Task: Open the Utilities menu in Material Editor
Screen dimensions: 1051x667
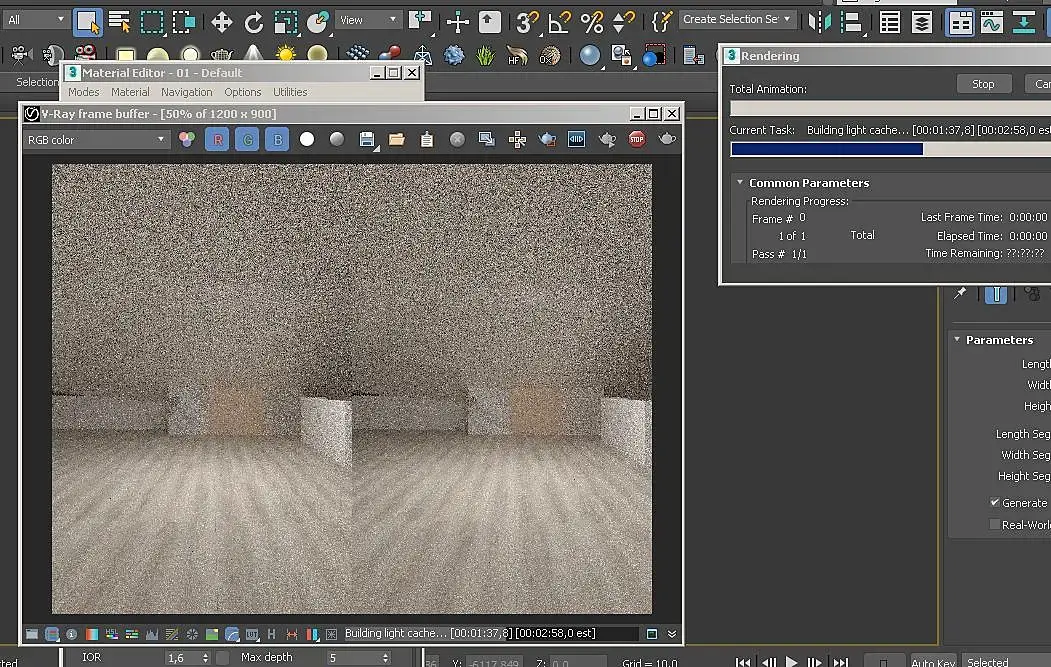Action: click(x=290, y=92)
